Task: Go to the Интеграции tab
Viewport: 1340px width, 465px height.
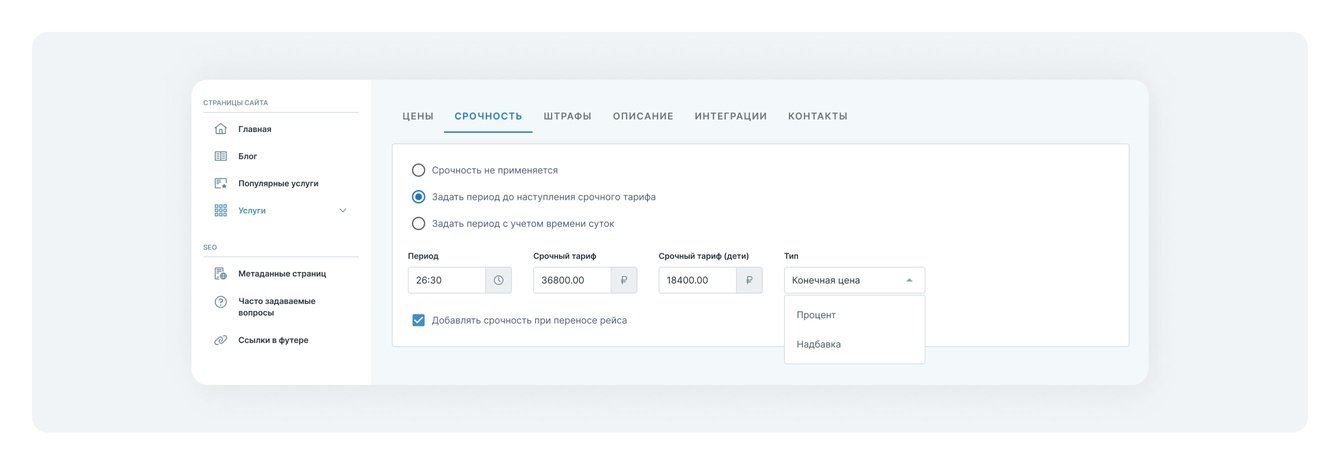Action: [731, 116]
